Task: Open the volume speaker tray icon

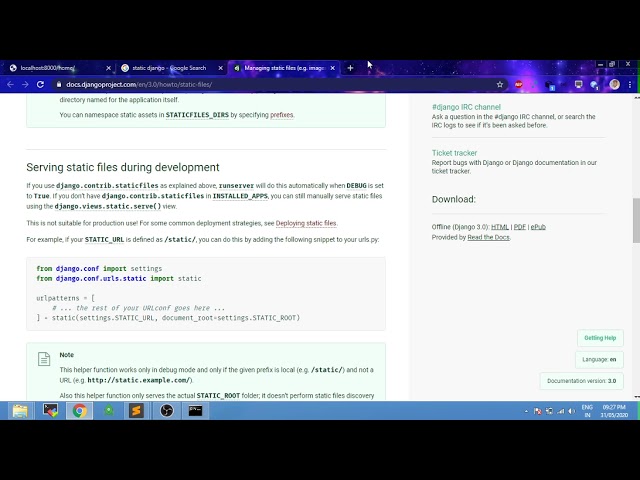Action: click(x=572, y=411)
